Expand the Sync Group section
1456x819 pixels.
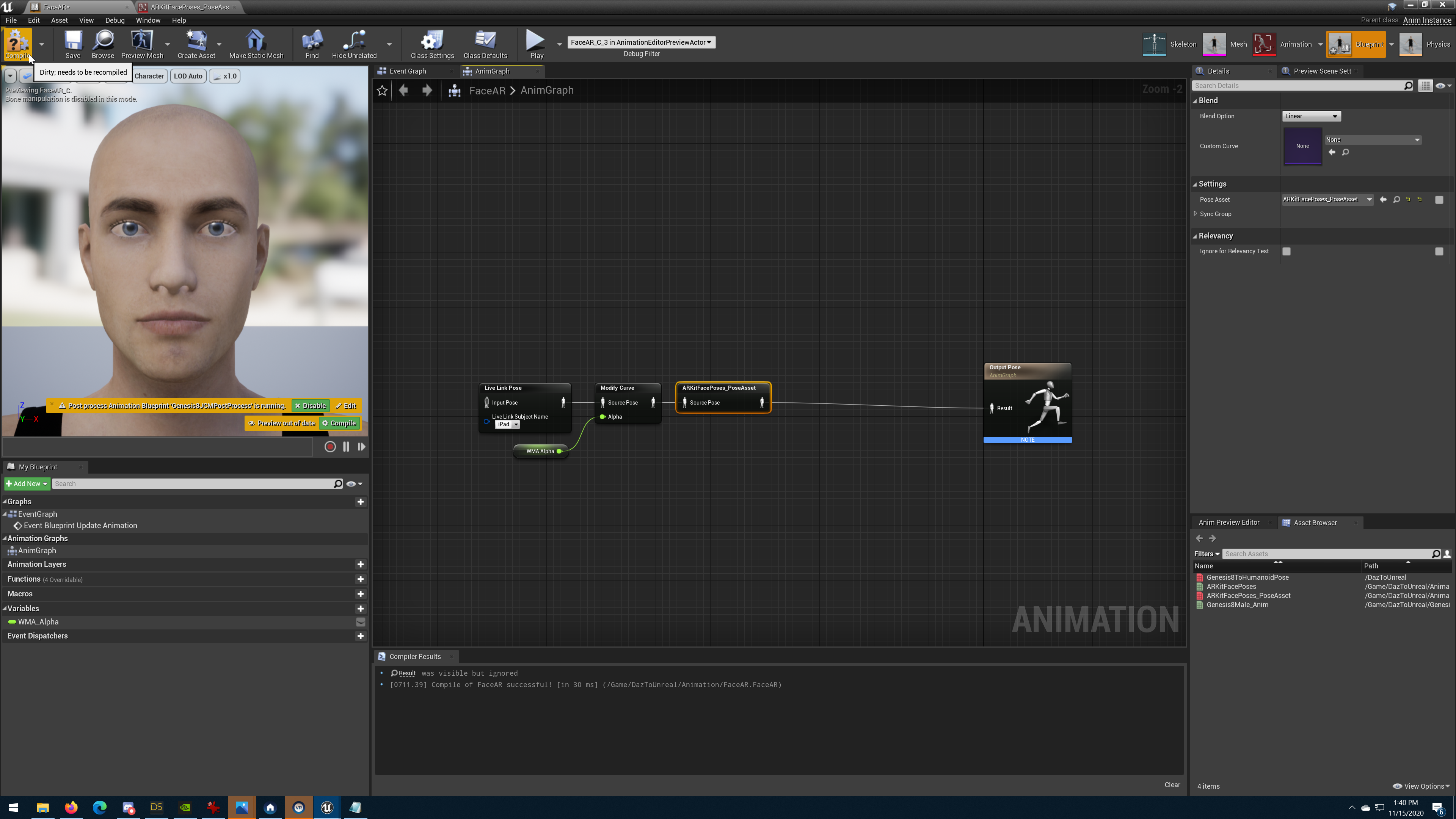[x=1196, y=214]
